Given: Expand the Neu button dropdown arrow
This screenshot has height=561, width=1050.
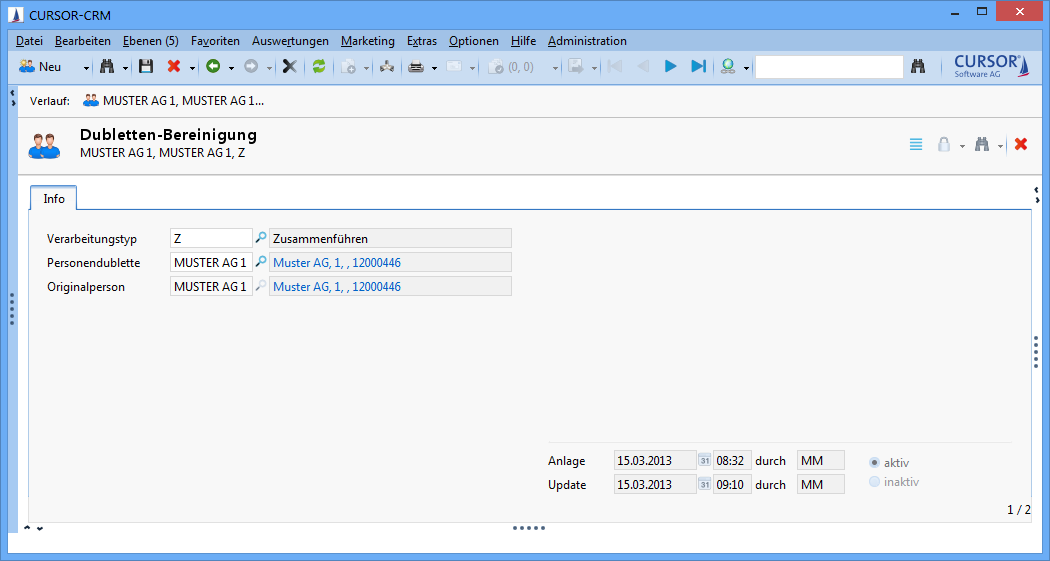Looking at the screenshot, I should point(86,68).
